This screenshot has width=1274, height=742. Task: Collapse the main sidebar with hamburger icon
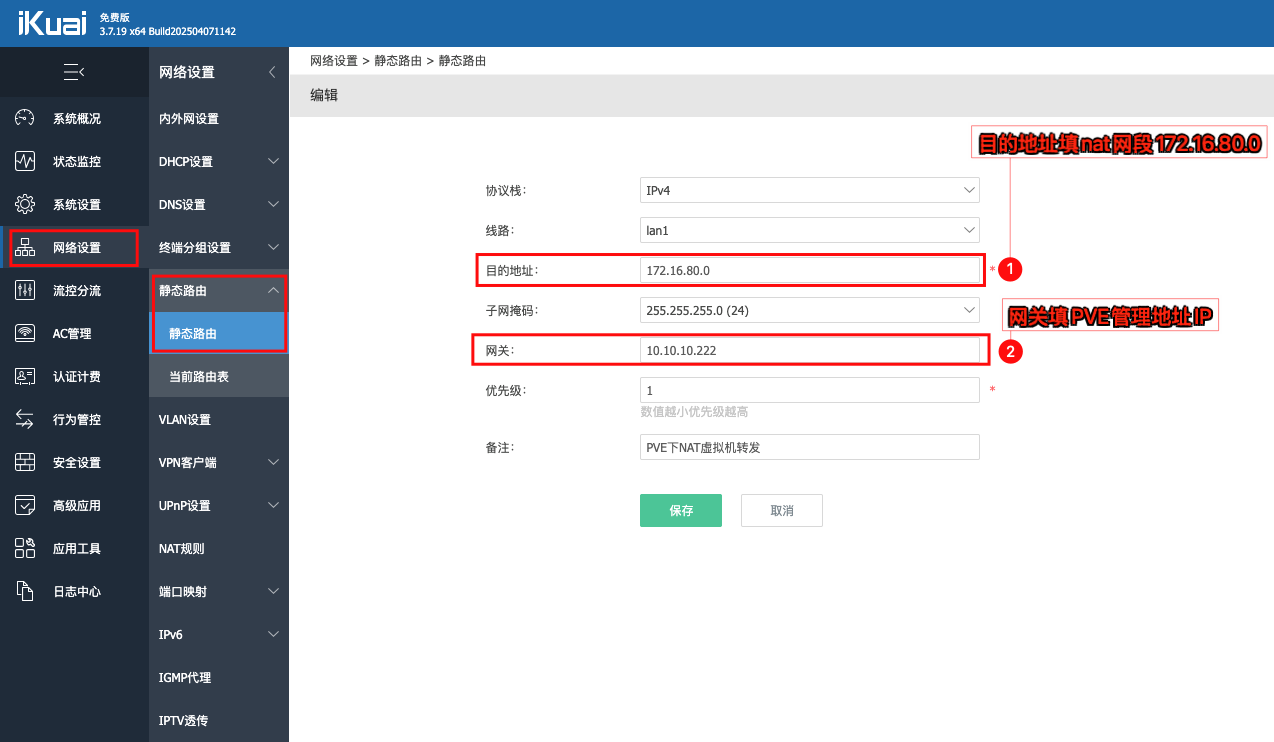73,72
